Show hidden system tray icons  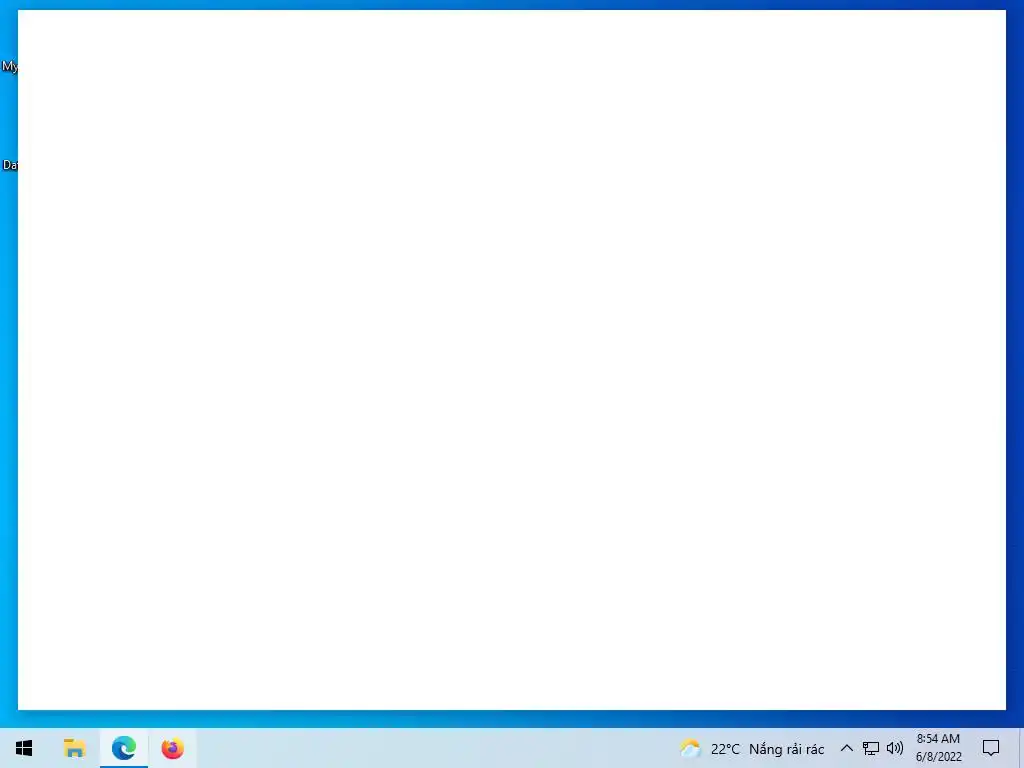846,748
